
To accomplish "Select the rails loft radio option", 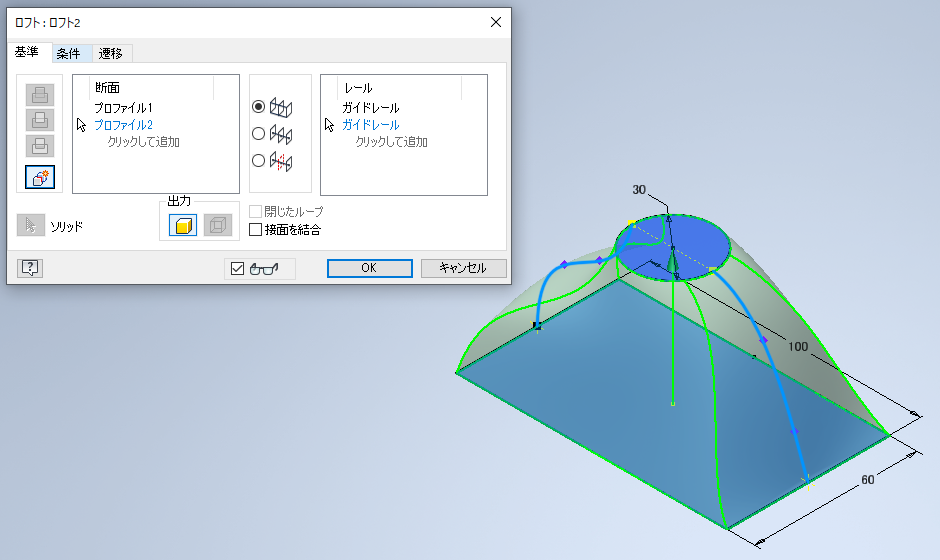I will (258, 107).
